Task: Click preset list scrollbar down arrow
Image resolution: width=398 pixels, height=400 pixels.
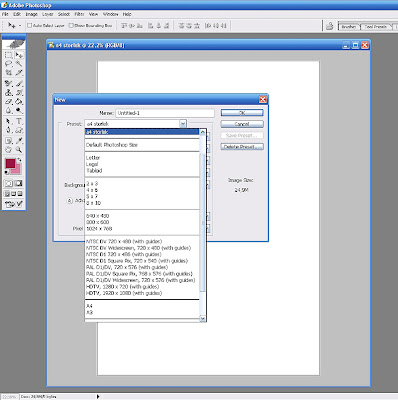Action: tap(202, 319)
